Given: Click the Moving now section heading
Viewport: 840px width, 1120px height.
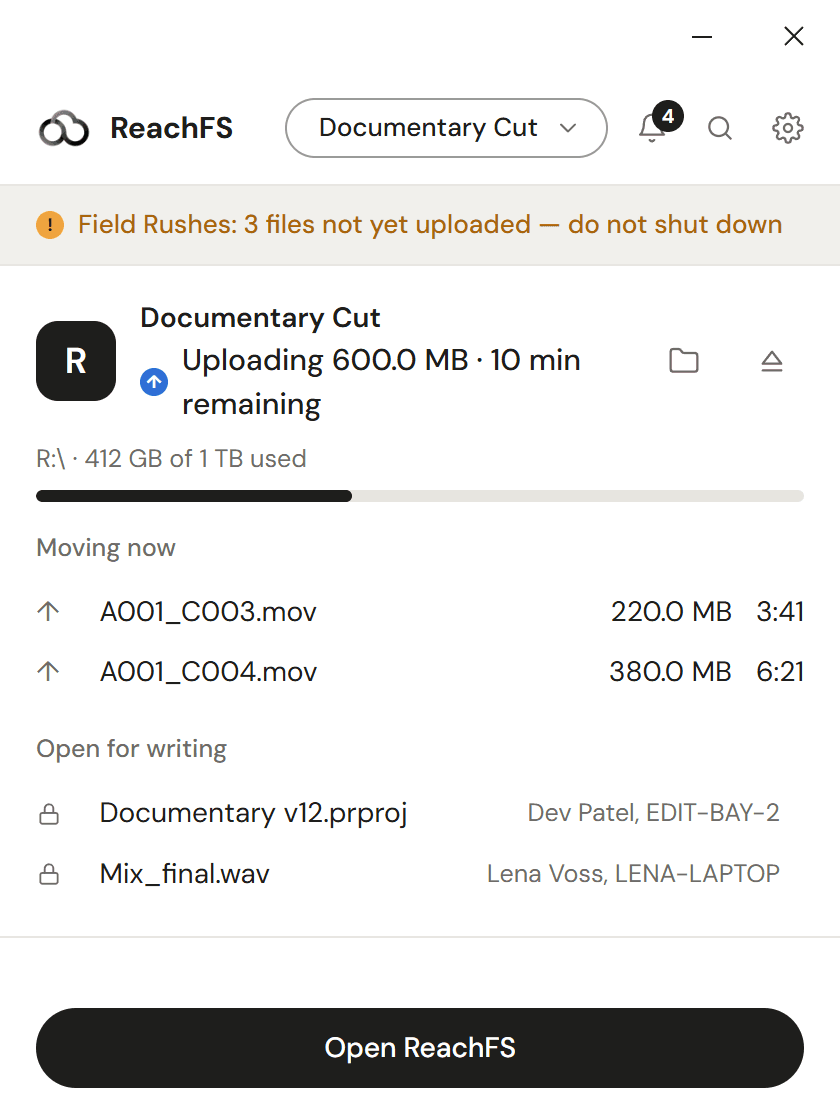Looking at the screenshot, I should (x=106, y=548).
